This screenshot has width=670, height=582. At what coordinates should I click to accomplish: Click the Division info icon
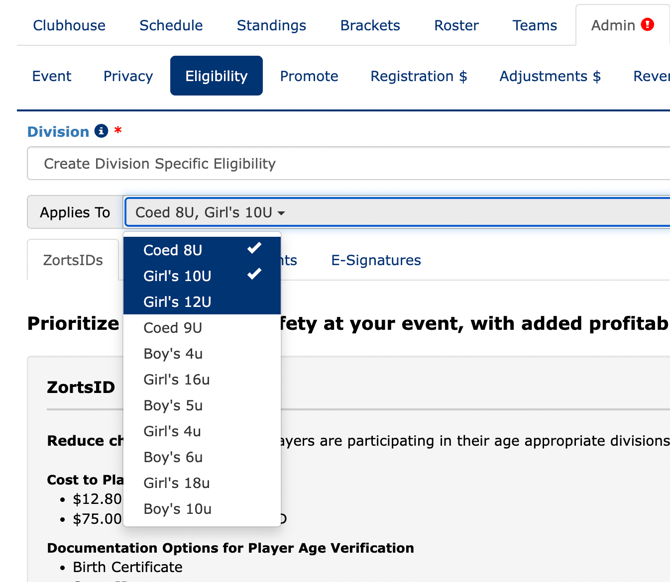pyautogui.click(x=101, y=131)
